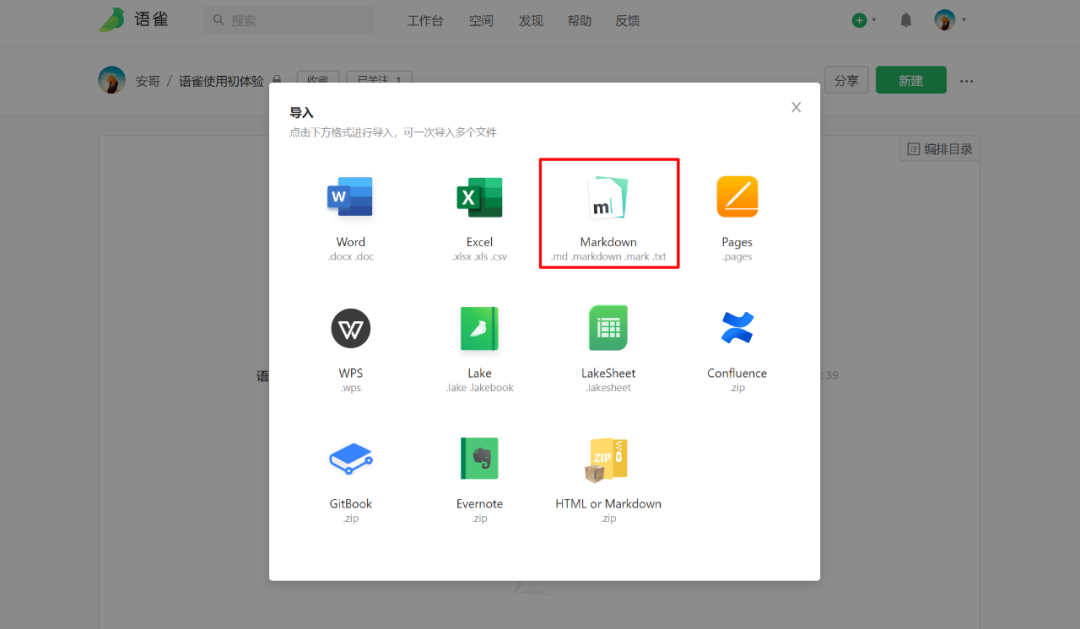Open the 空间 menu item
Image resolution: width=1080 pixels, height=629 pixels.
tap(481, 21)
